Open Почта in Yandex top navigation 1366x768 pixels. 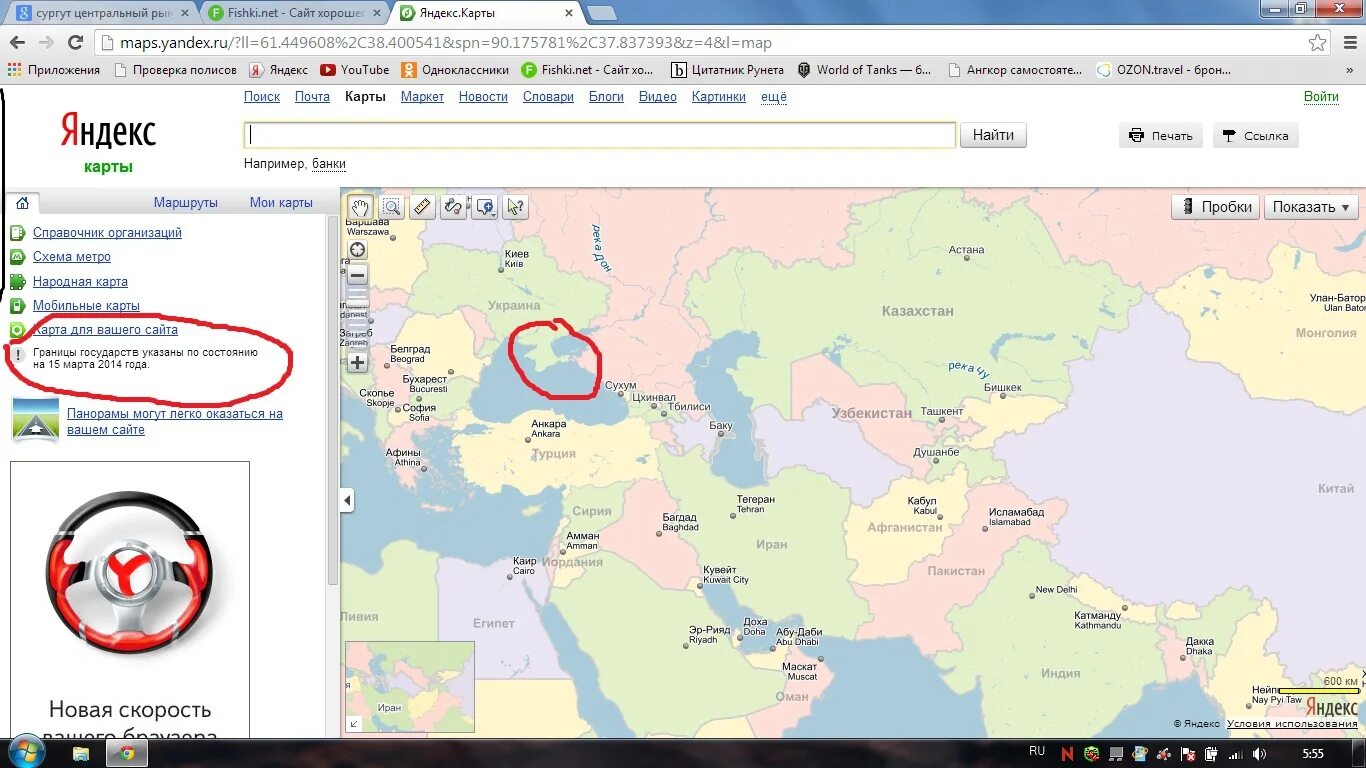312,97
